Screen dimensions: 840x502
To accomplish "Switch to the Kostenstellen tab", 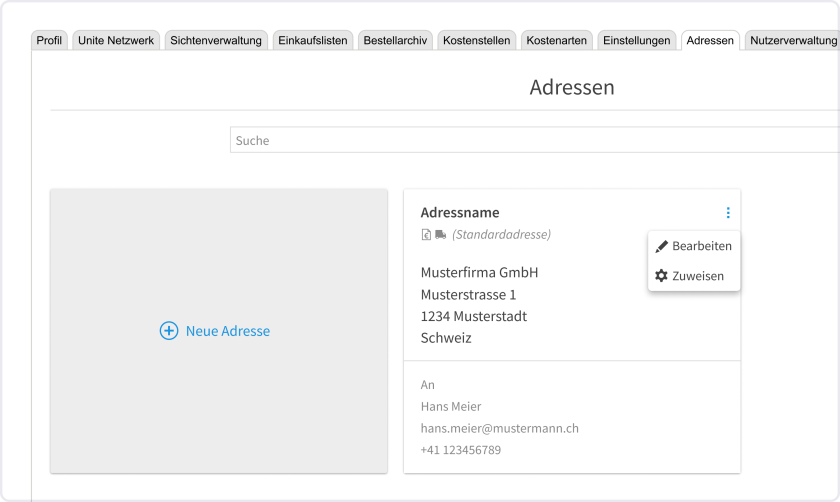I will point(476,41).
